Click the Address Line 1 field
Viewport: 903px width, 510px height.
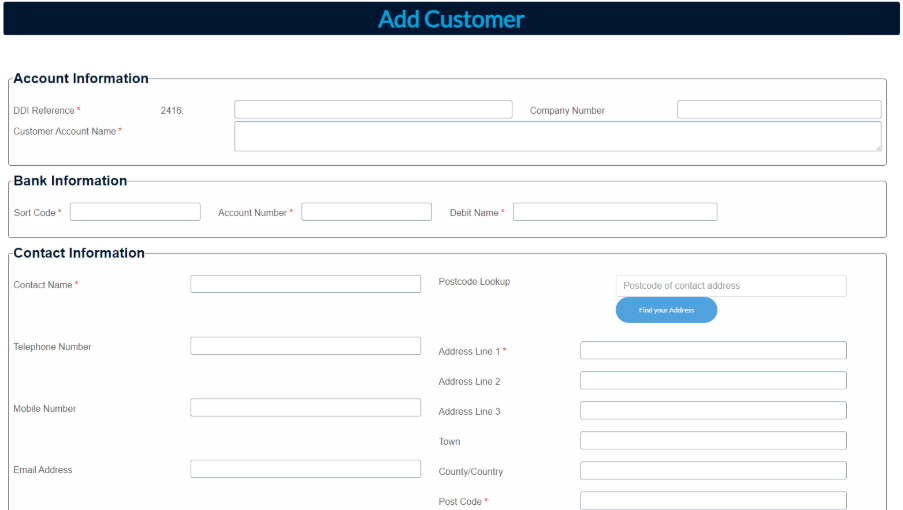click(713, 350)
